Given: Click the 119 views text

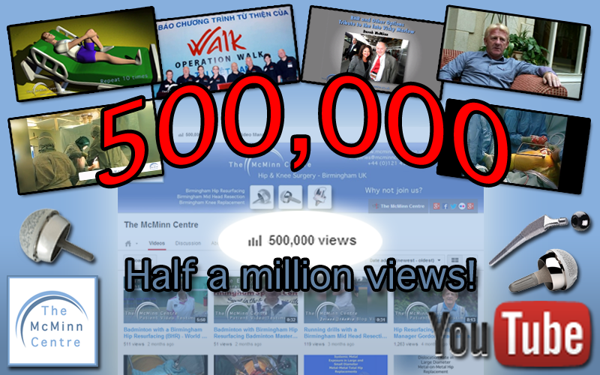Looking at the screenshot, I should [314, 344].
